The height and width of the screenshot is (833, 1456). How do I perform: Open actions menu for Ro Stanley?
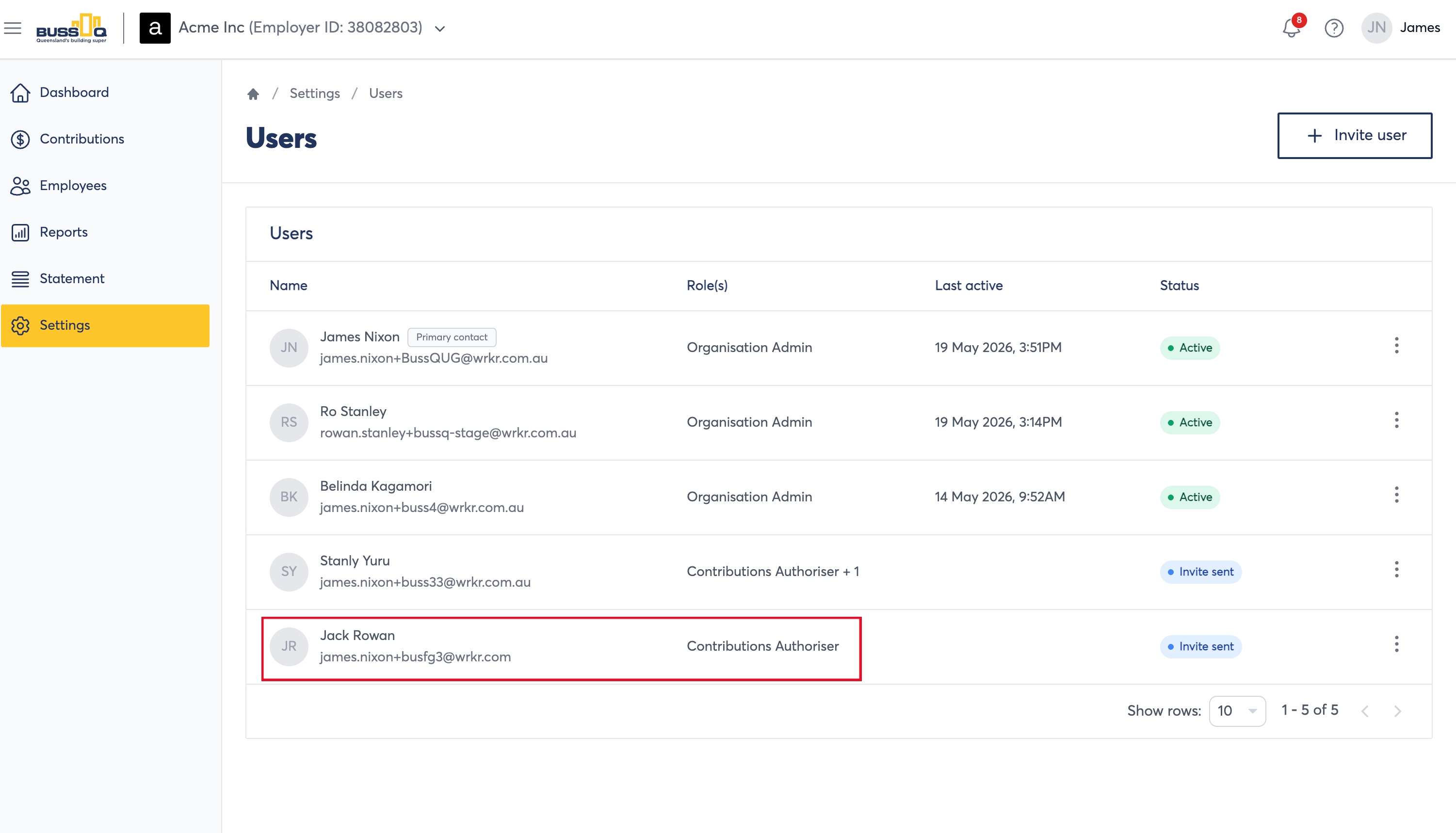(x=1396, y=420)
